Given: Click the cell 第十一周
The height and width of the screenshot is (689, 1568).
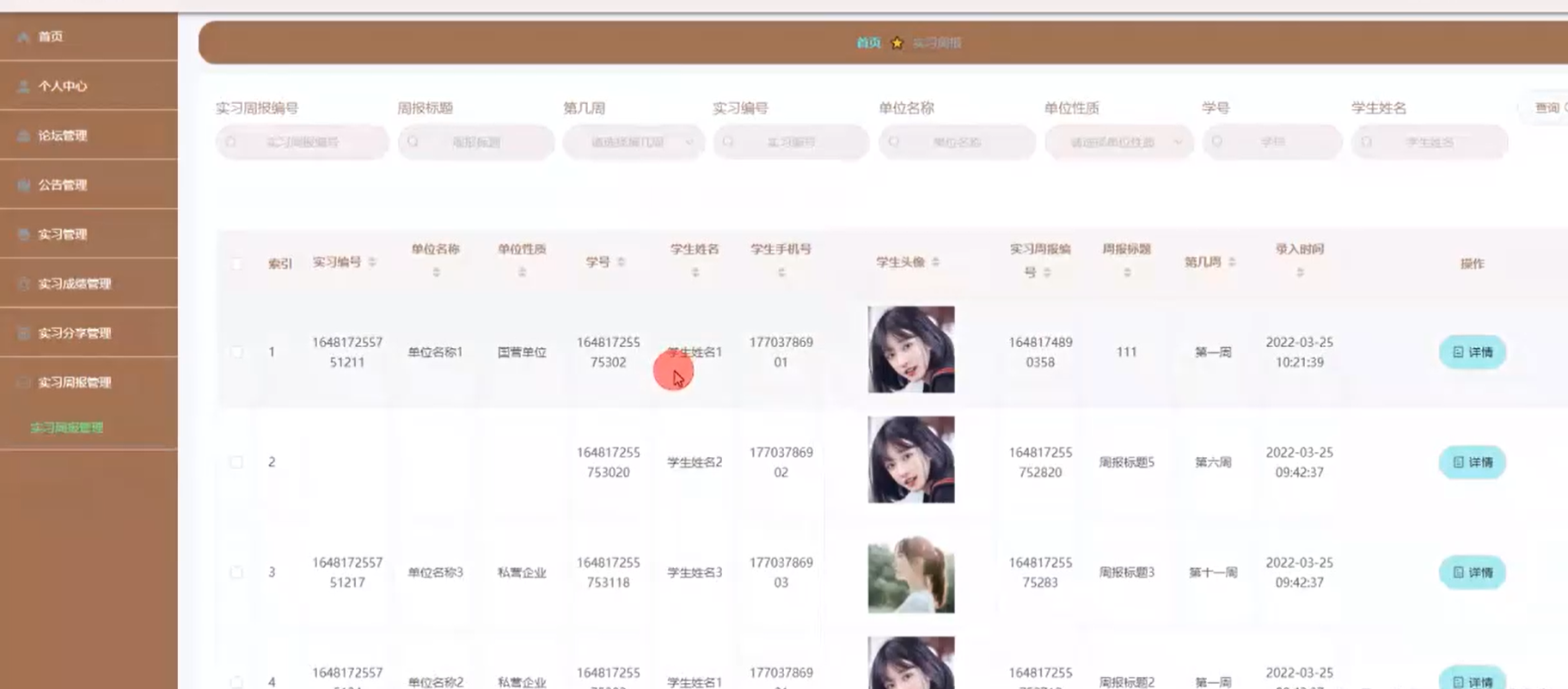Looking at the screenshot, I should pos(1213,572).
